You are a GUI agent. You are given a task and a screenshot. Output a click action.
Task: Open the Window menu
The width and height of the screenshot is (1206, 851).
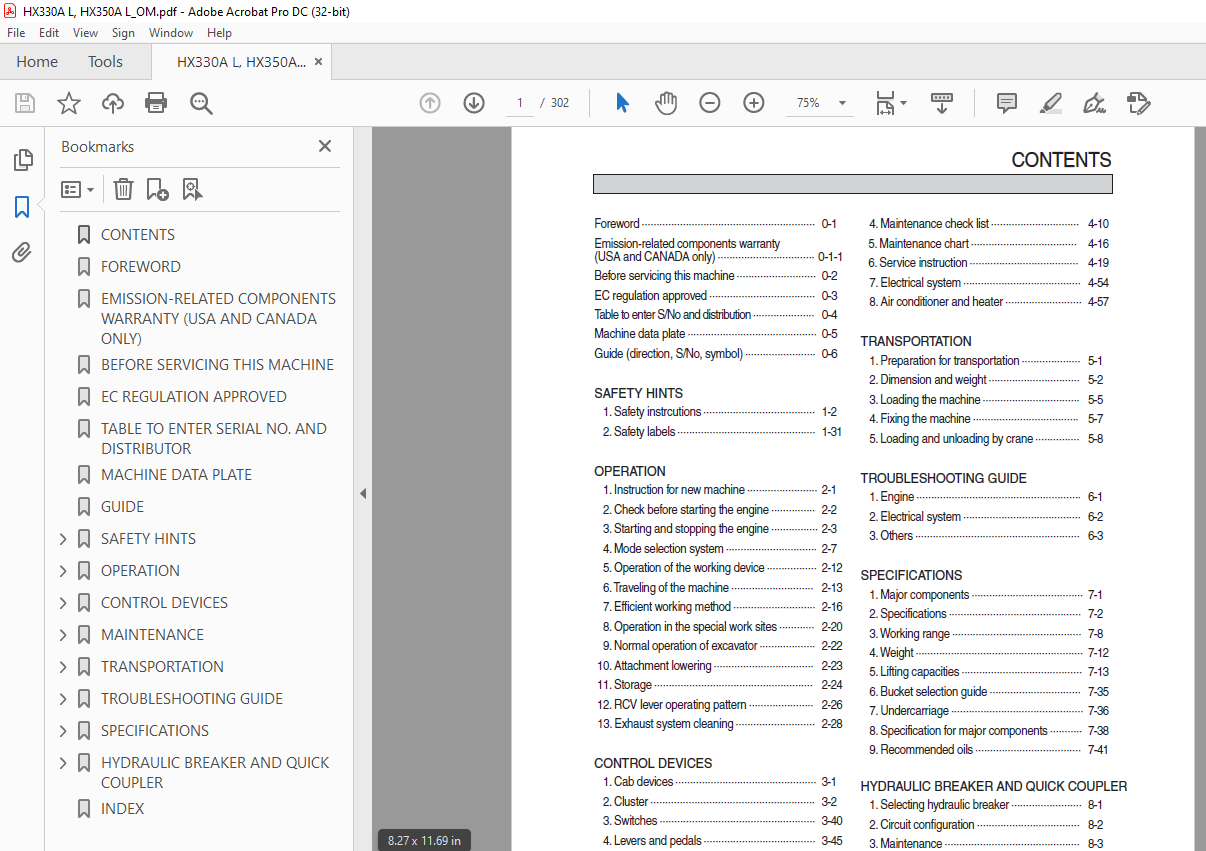[171, 33]
